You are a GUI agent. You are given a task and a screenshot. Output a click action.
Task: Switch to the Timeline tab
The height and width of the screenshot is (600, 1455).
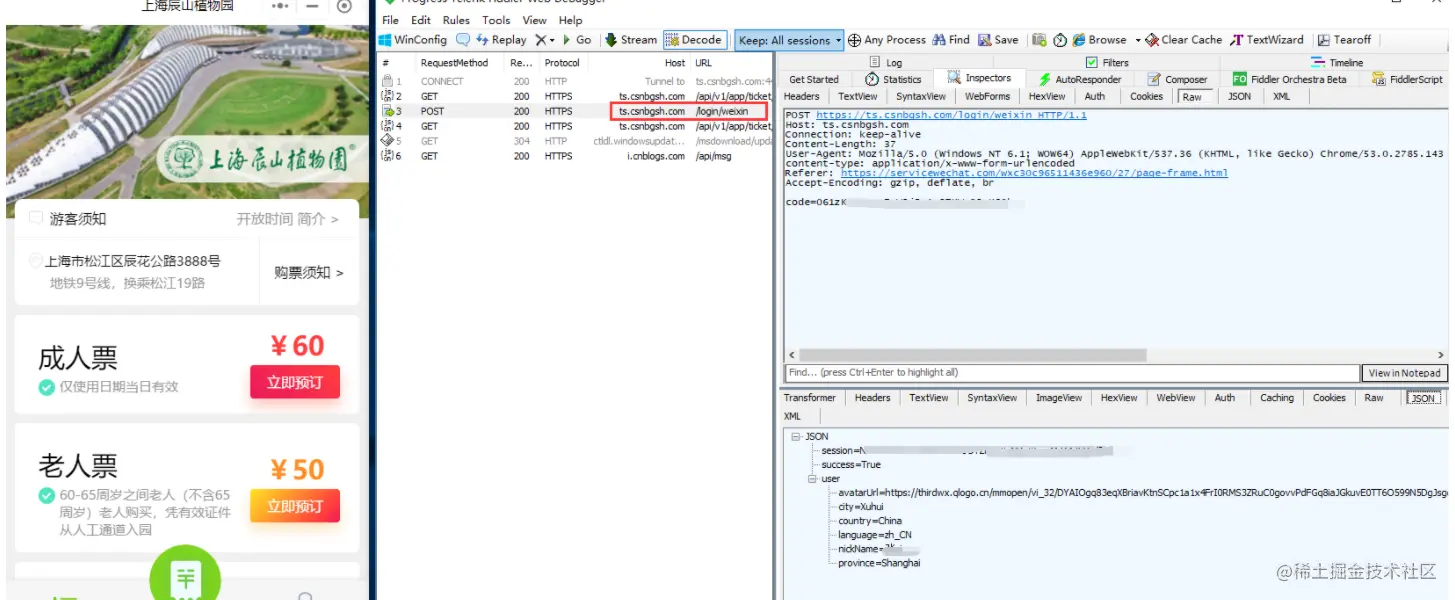1337,62
